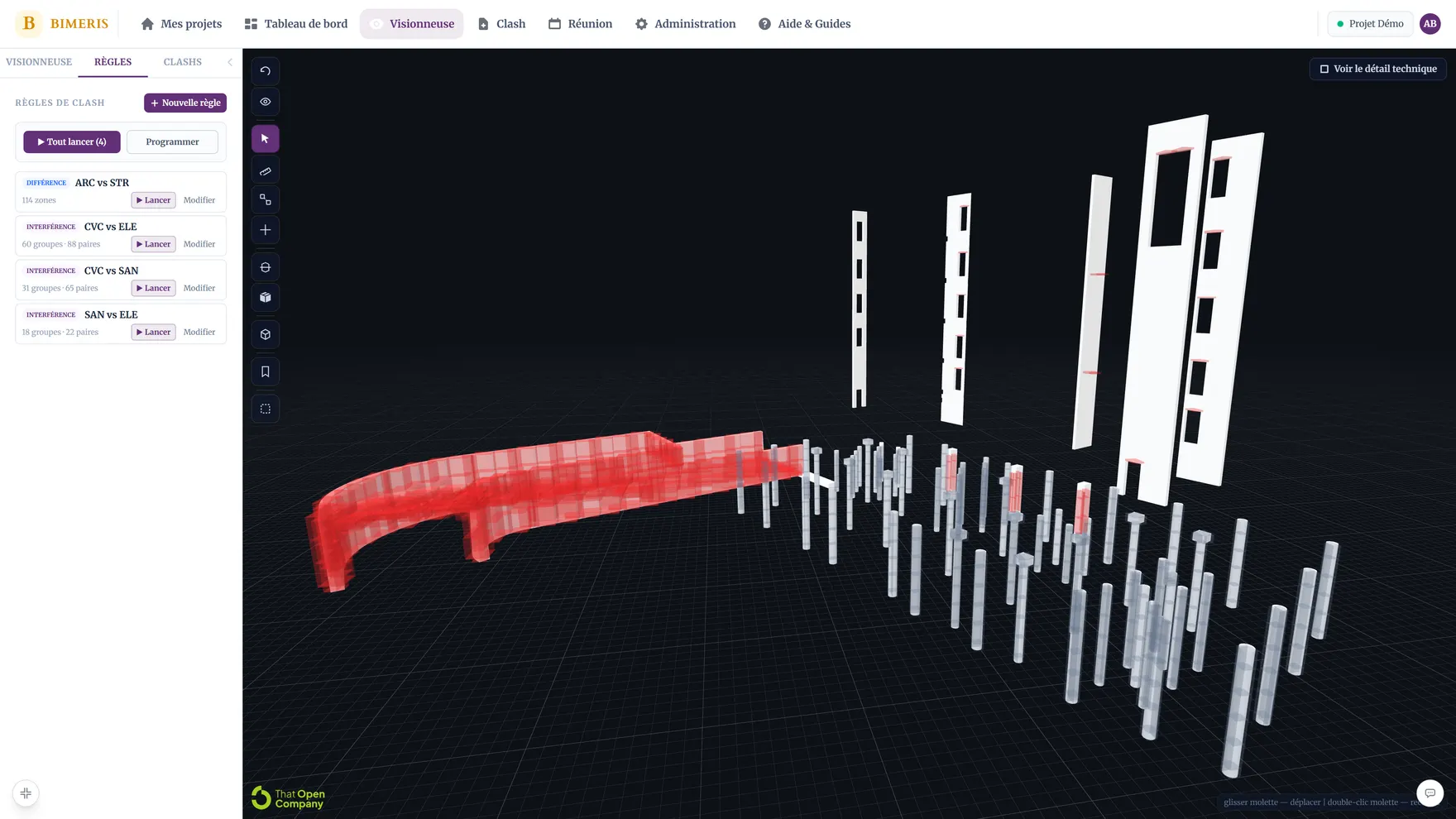Click the connected squares tool icon
Screen dimensions: 1456x819
(266, 199)
